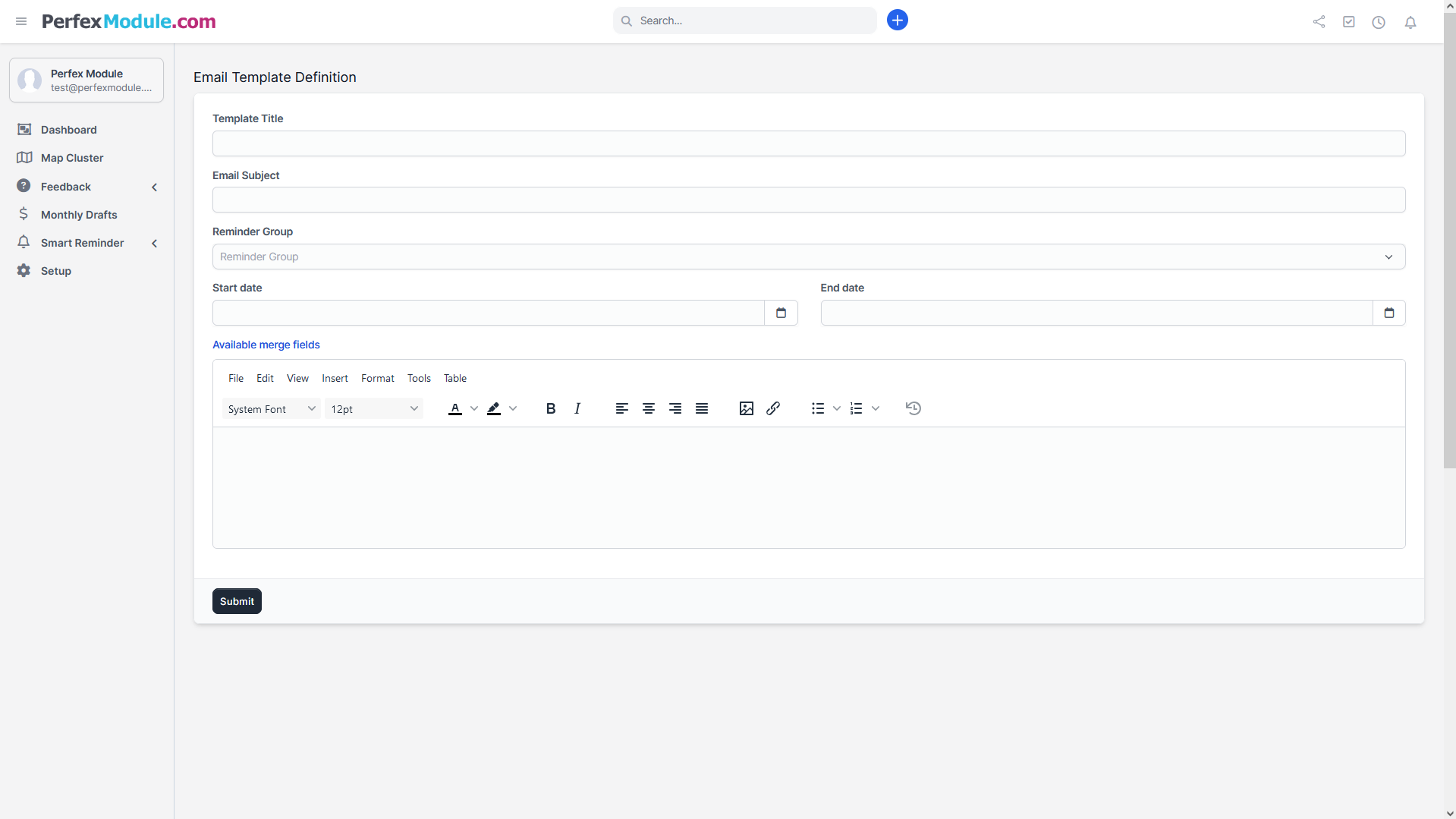
Task: Open the Insert menu in editor
Action: [x=335, y=378]
